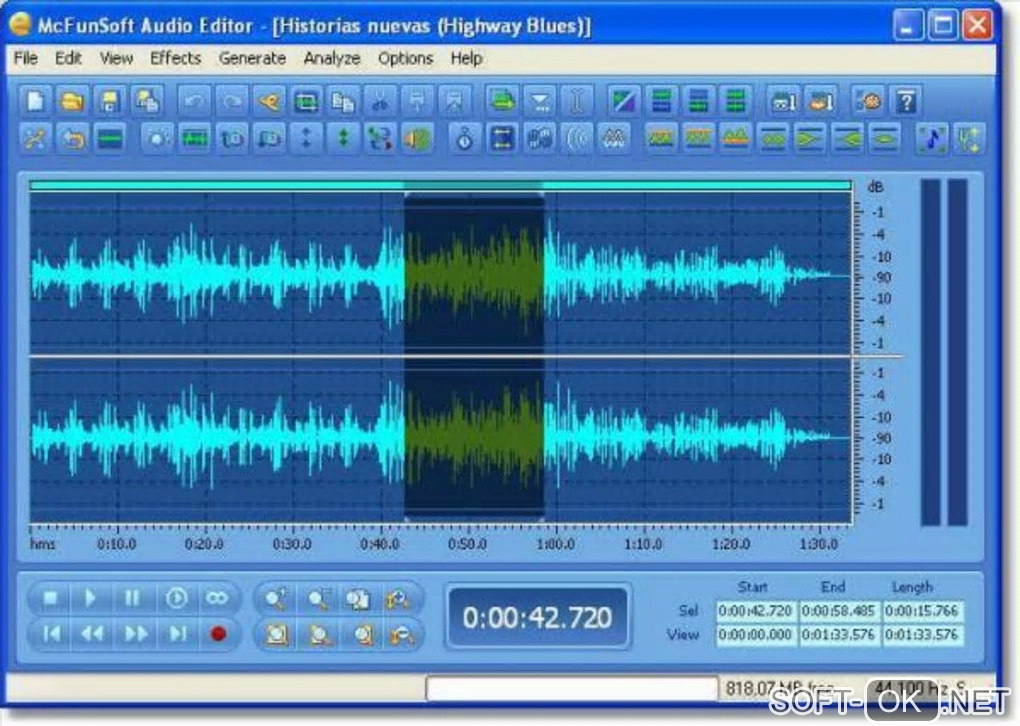Click the overview scroll bar above the waveform
This screenshot has height=726, width=1020.
click(440, 186)
